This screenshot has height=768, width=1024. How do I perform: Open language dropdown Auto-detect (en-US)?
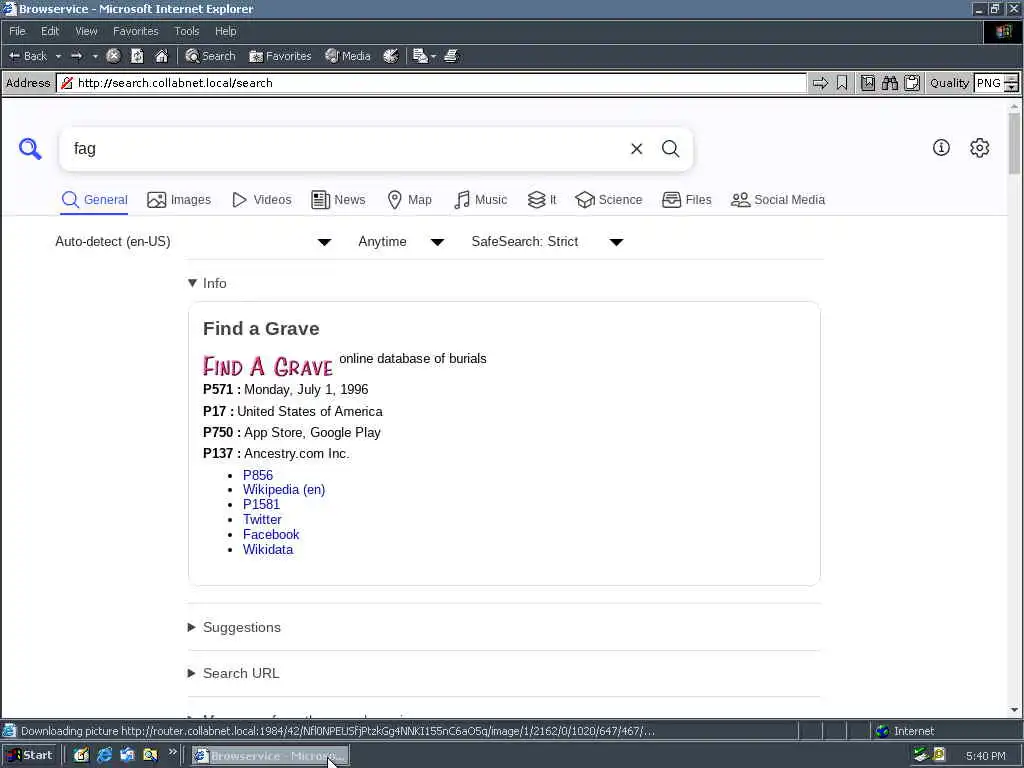pyautogui.click(x=193, y=242)
